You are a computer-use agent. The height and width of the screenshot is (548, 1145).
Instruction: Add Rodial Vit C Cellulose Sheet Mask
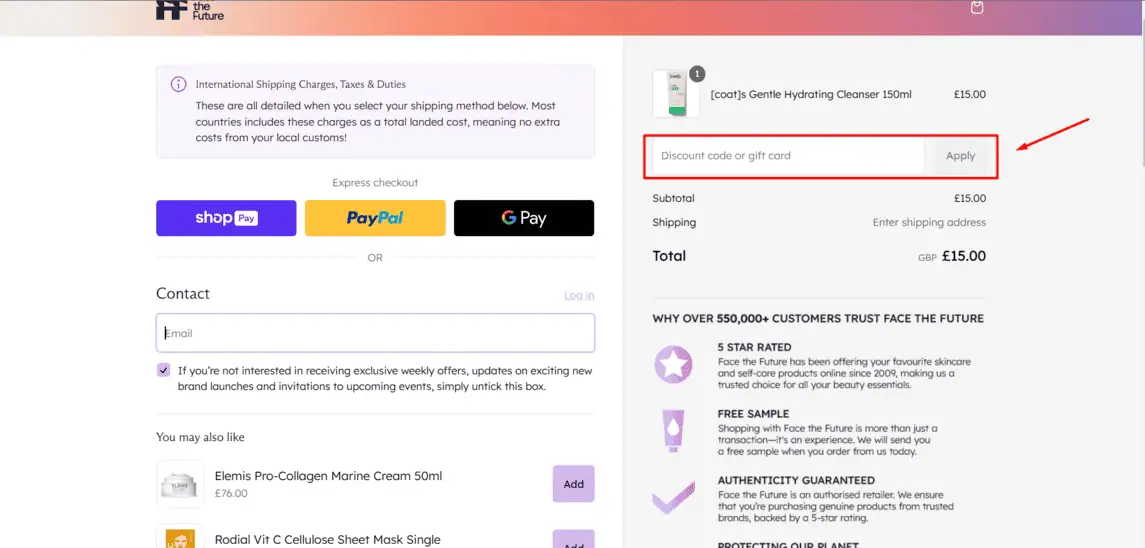tap(574, 541)
